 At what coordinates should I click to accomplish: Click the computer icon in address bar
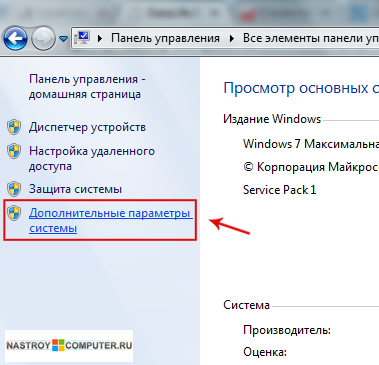(82, 38)
